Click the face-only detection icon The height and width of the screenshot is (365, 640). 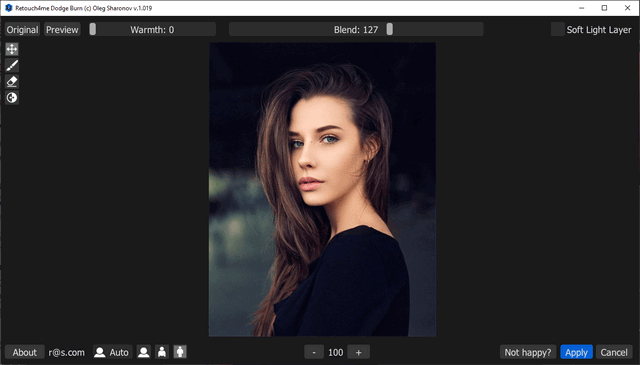(143, 352)
